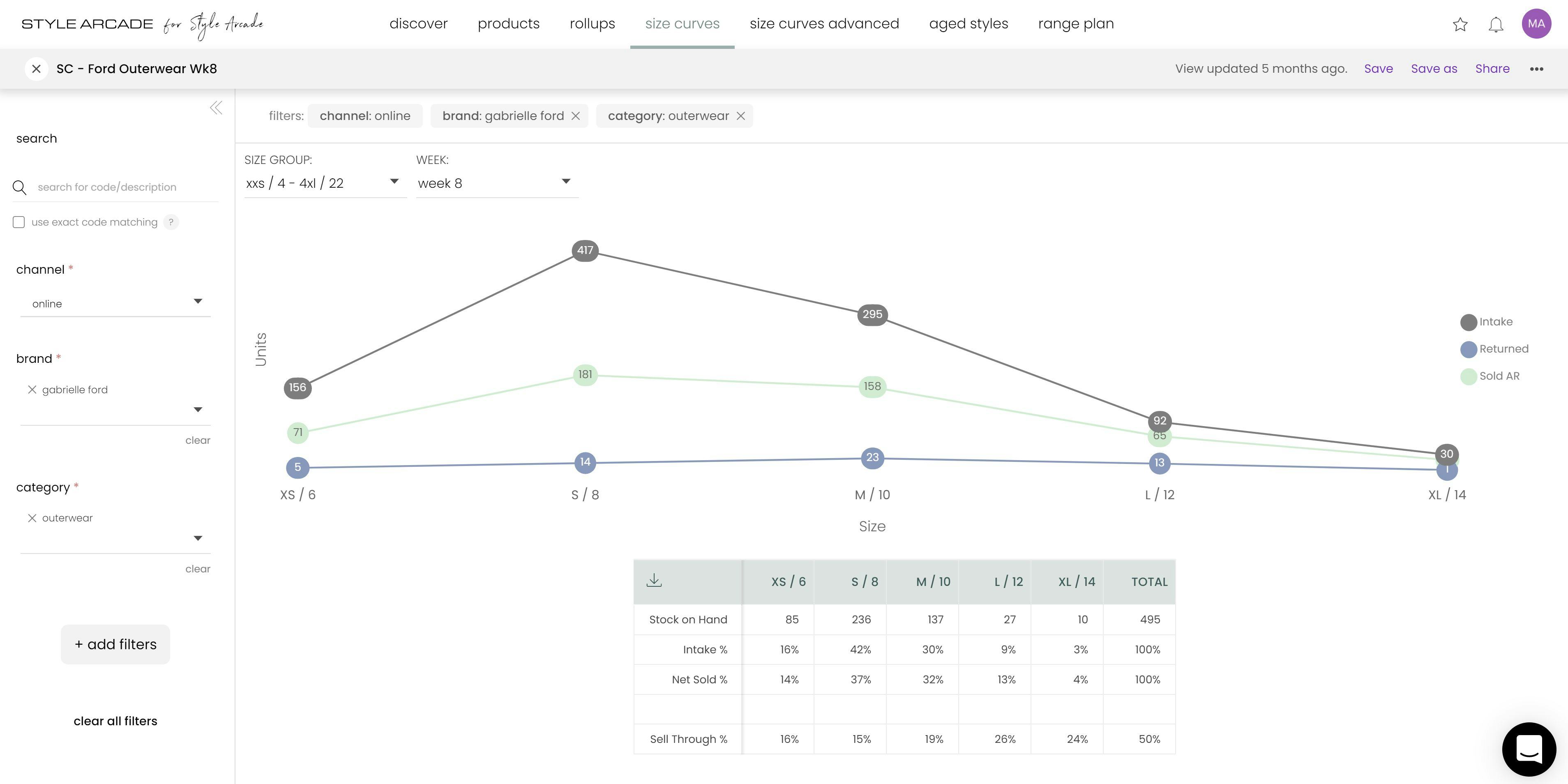Collapse the filters sidebar
The height and width of the screenshot is (784, 1568).
216,108
